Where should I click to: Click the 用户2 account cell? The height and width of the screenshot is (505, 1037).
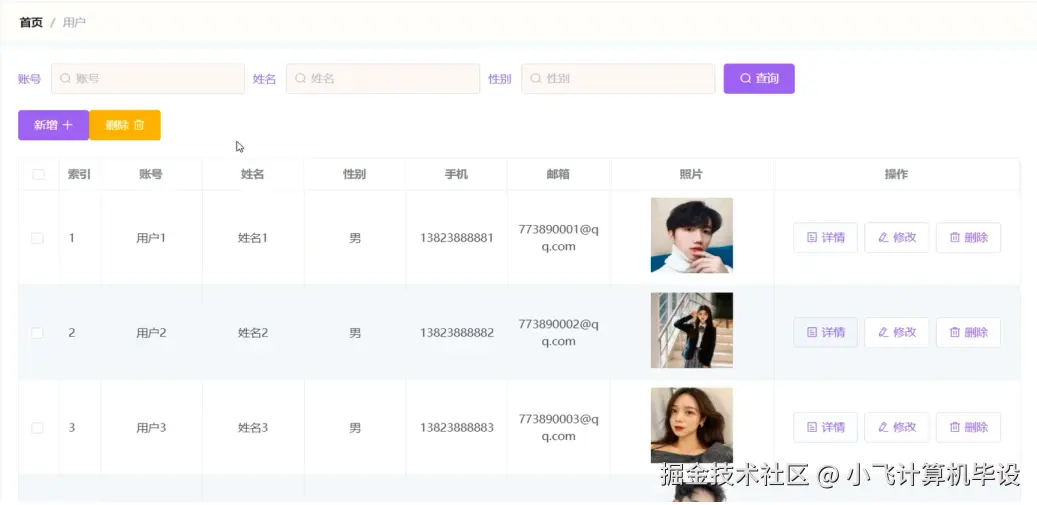(x=151, y=332)
